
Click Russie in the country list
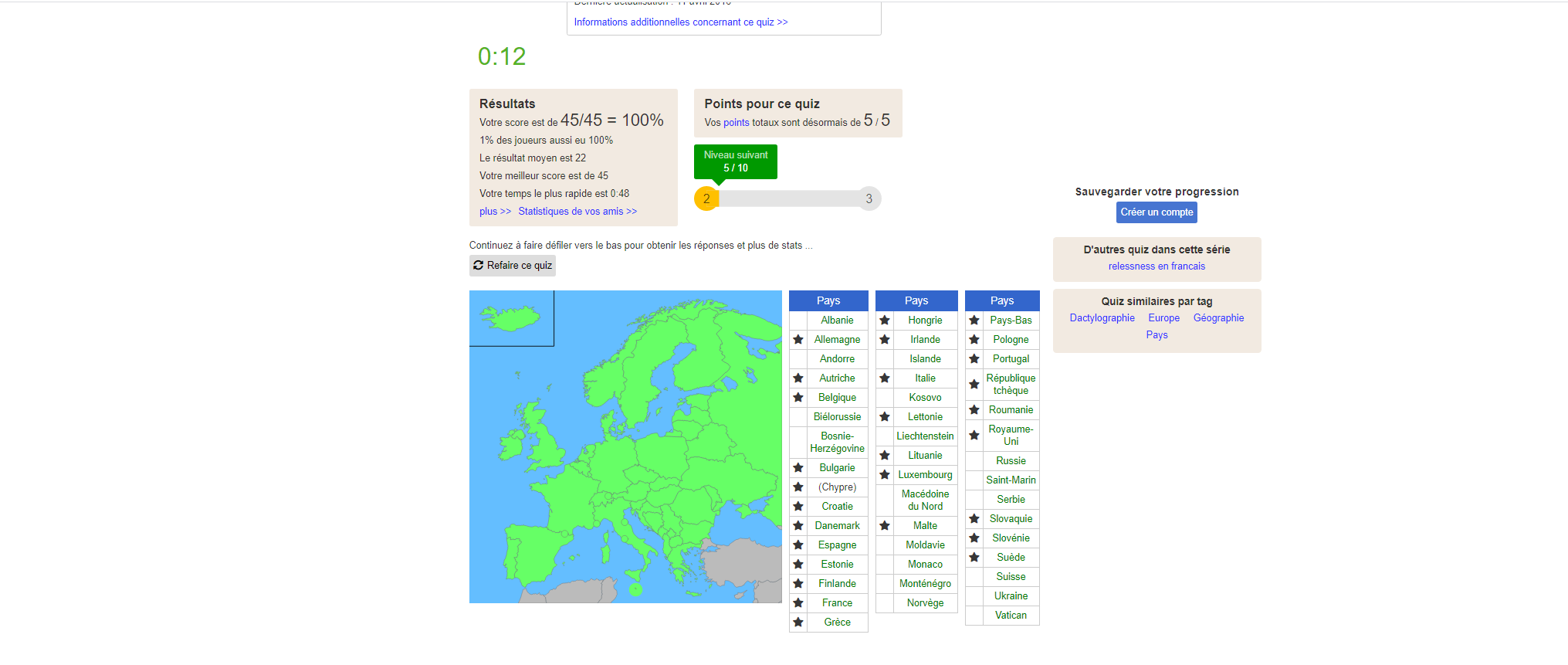point(1011,461)
